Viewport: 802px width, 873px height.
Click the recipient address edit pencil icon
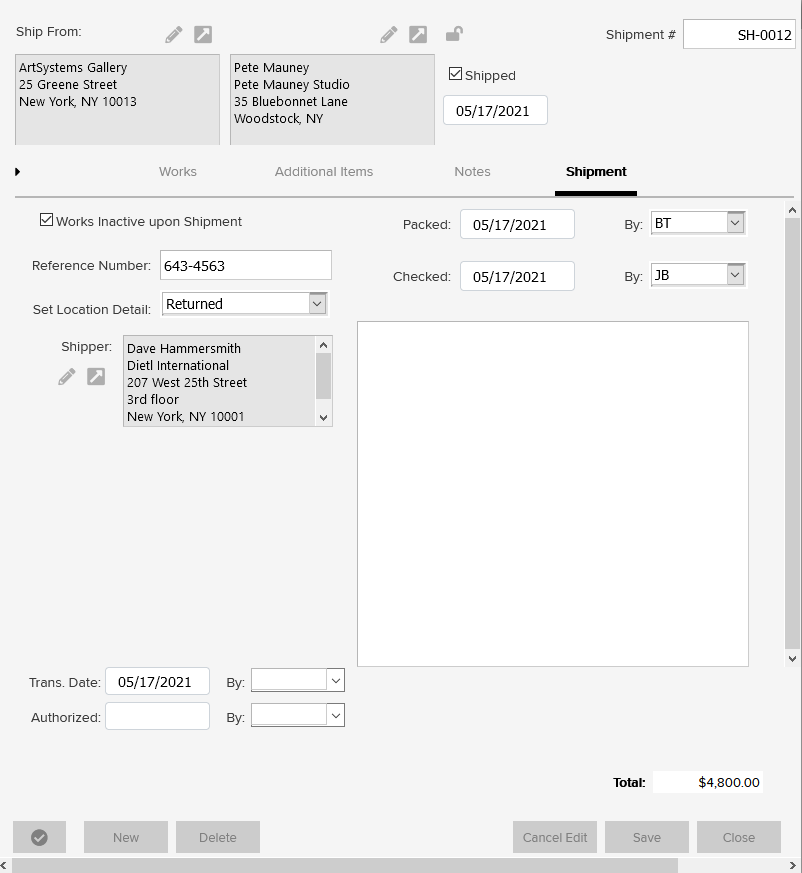(x=389, y=35)
